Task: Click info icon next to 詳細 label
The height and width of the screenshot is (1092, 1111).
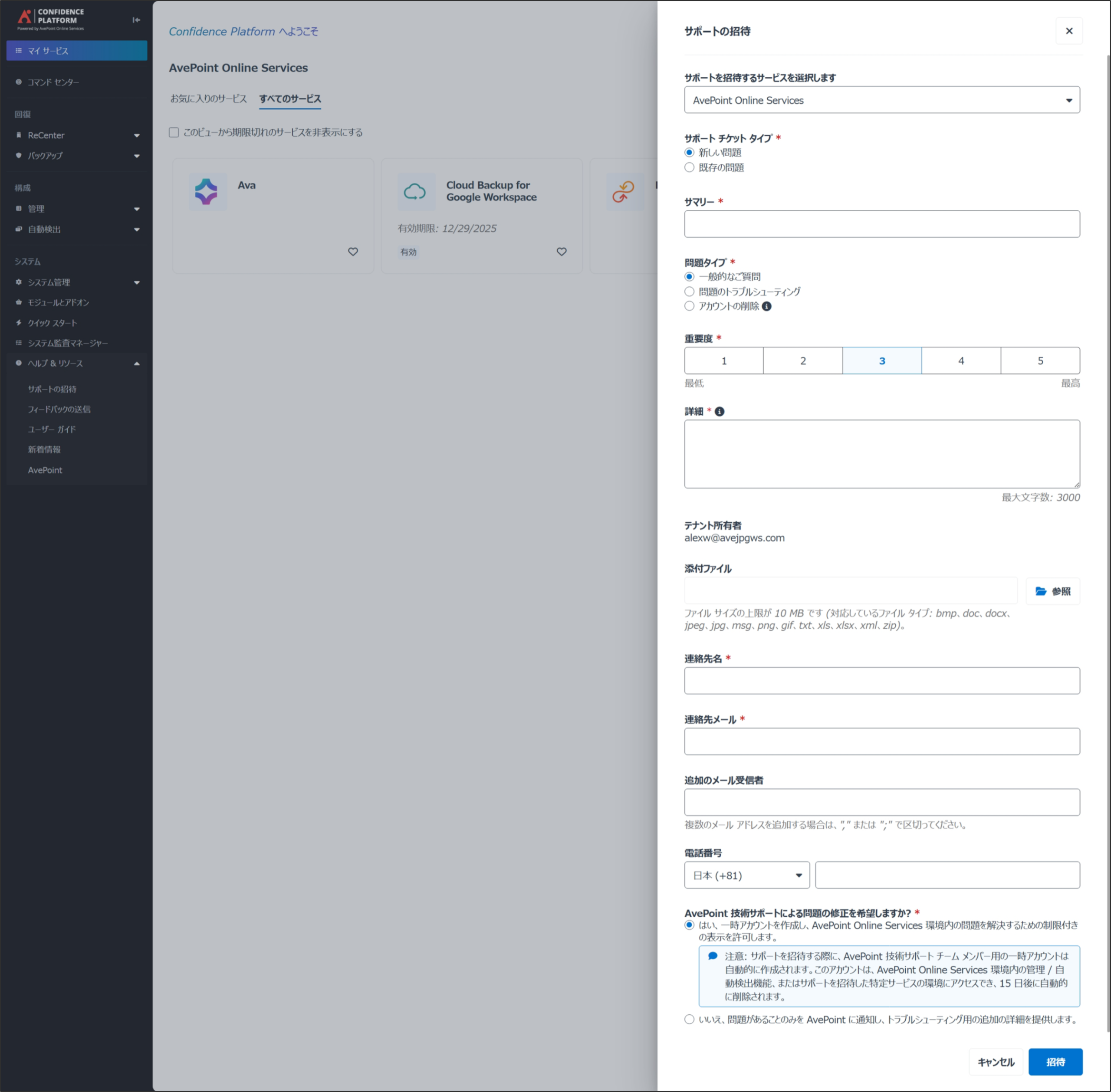Action: click(x=719, y=411)
